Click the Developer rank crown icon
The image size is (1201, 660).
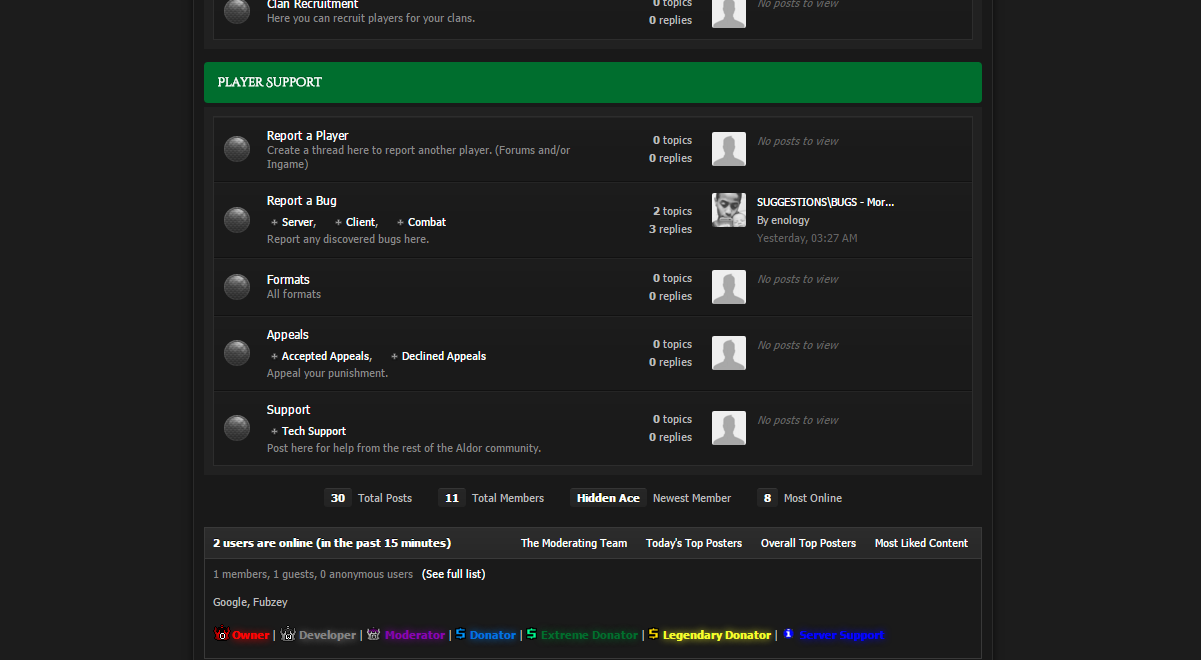pos(288,634)
